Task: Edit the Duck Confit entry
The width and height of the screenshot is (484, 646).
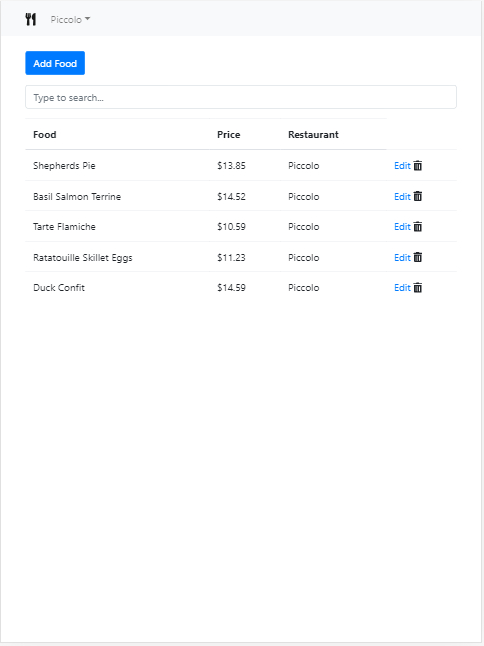Action: tap(402, 288)
